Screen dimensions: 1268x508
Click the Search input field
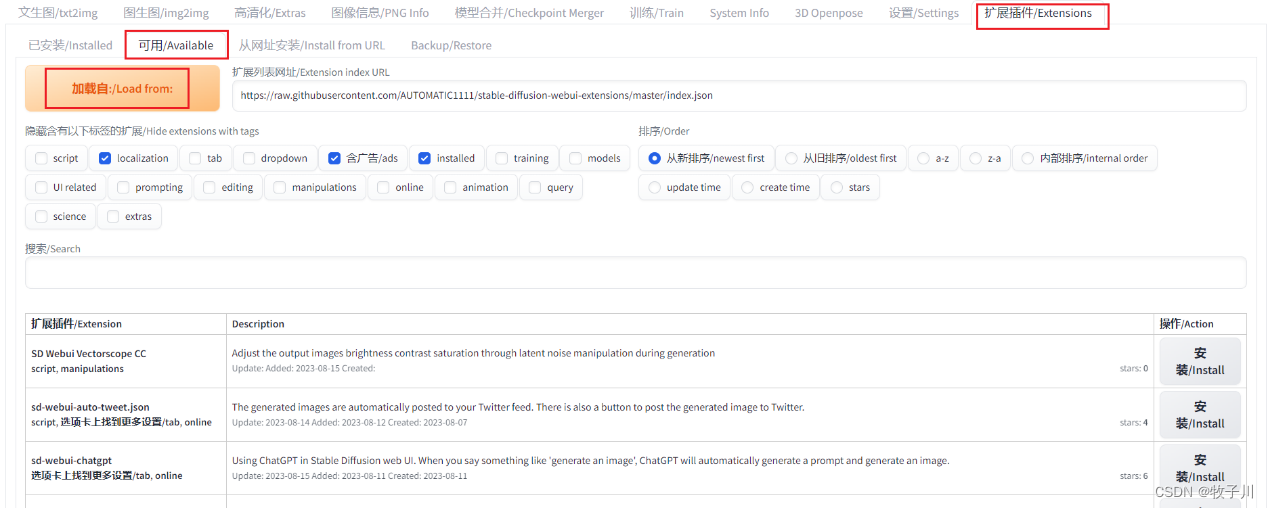pos(636,272)
